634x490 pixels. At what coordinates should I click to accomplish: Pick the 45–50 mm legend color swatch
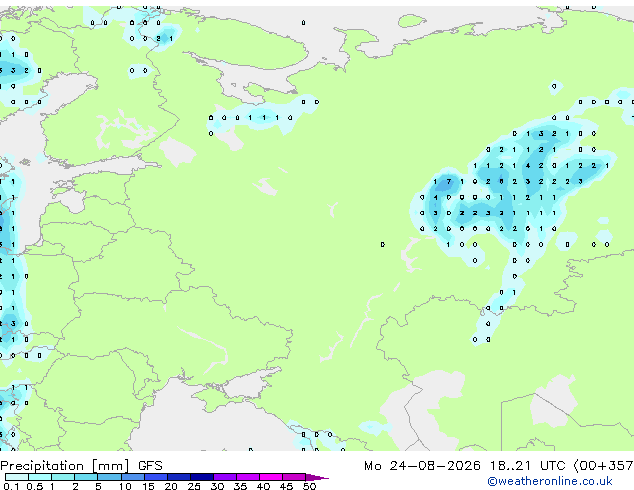(x=294, y=477)
